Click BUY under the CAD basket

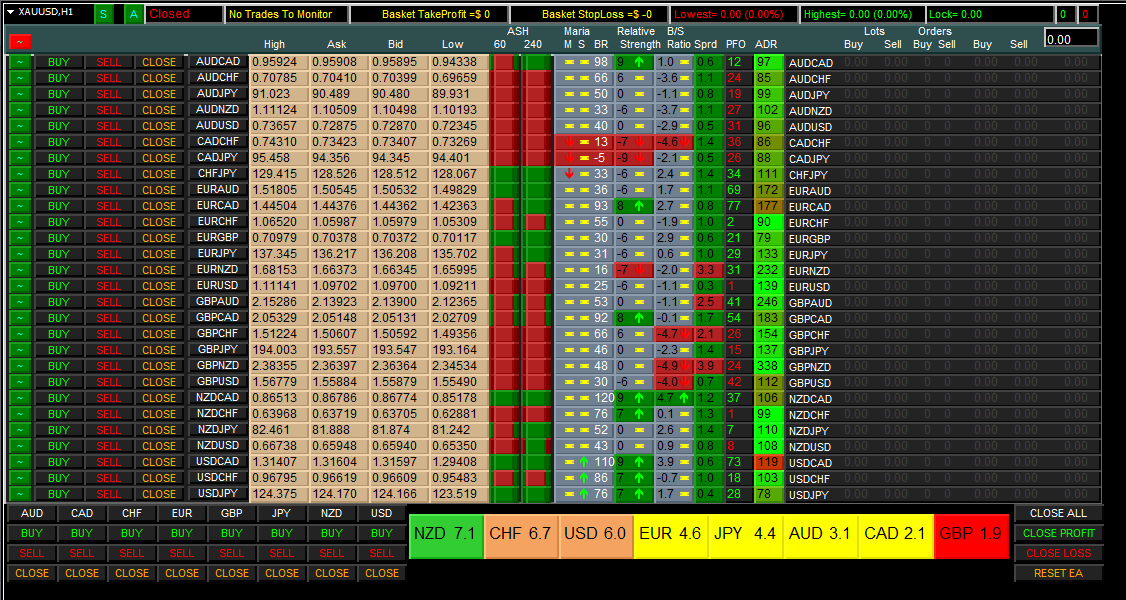coord(82,533)
